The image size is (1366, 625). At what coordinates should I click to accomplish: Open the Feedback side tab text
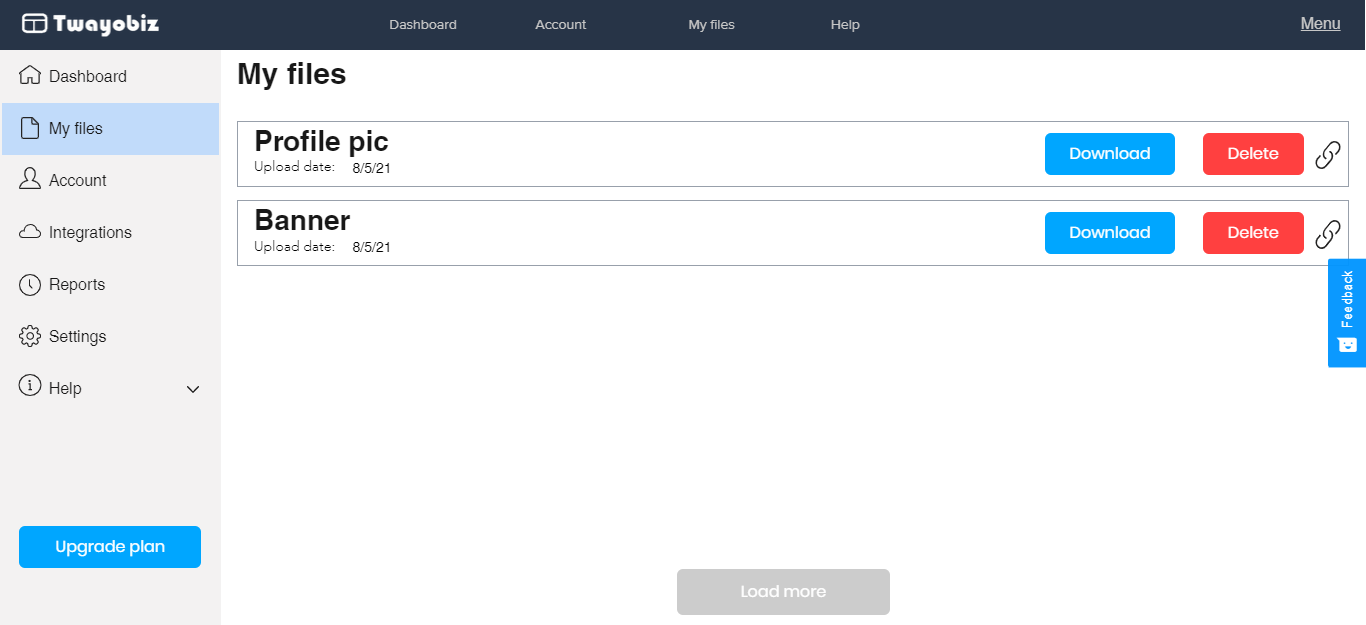click(1347, 299)
